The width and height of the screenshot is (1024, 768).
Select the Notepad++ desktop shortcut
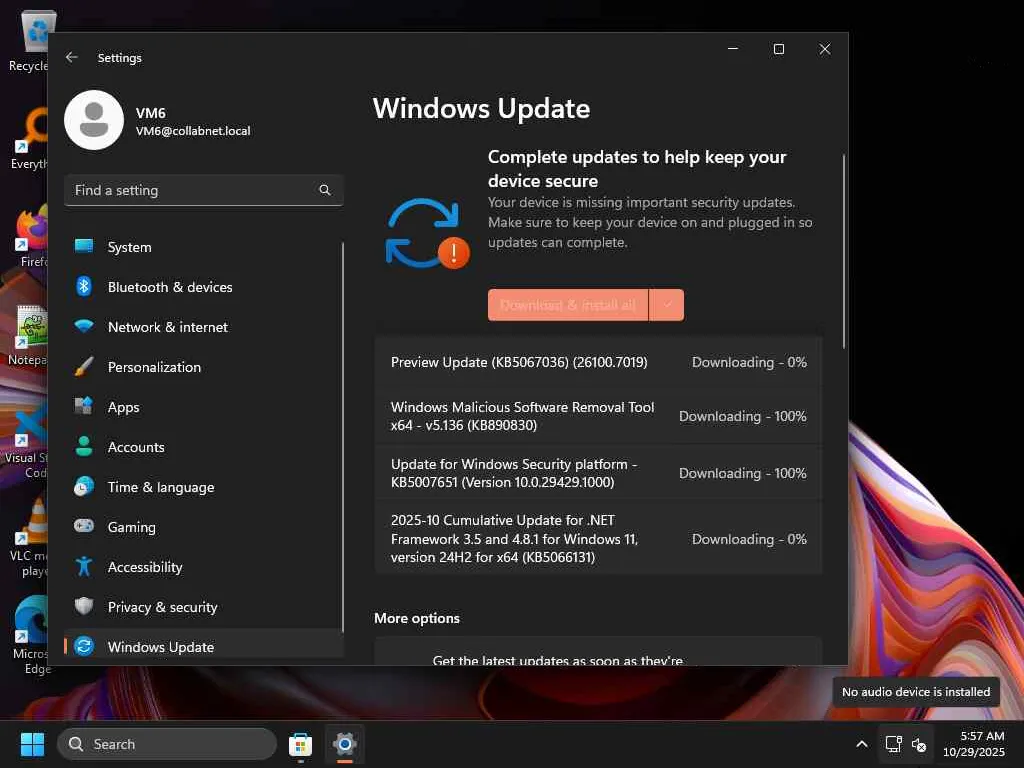tap(29, 335)
